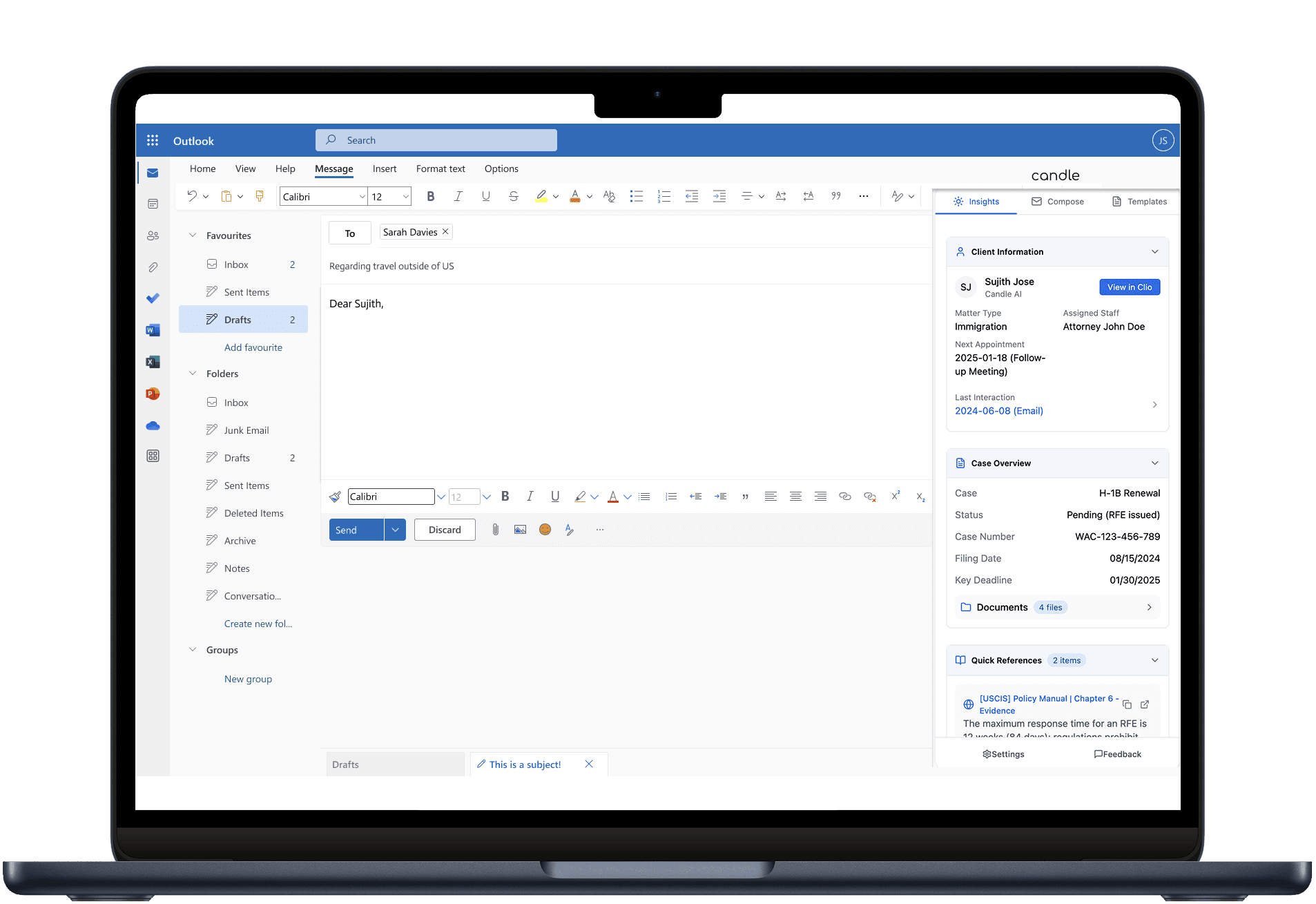This screenshot has width=1316, height=904.
Task: Open OneDrive cloud icon
Action: coord(153,425)
